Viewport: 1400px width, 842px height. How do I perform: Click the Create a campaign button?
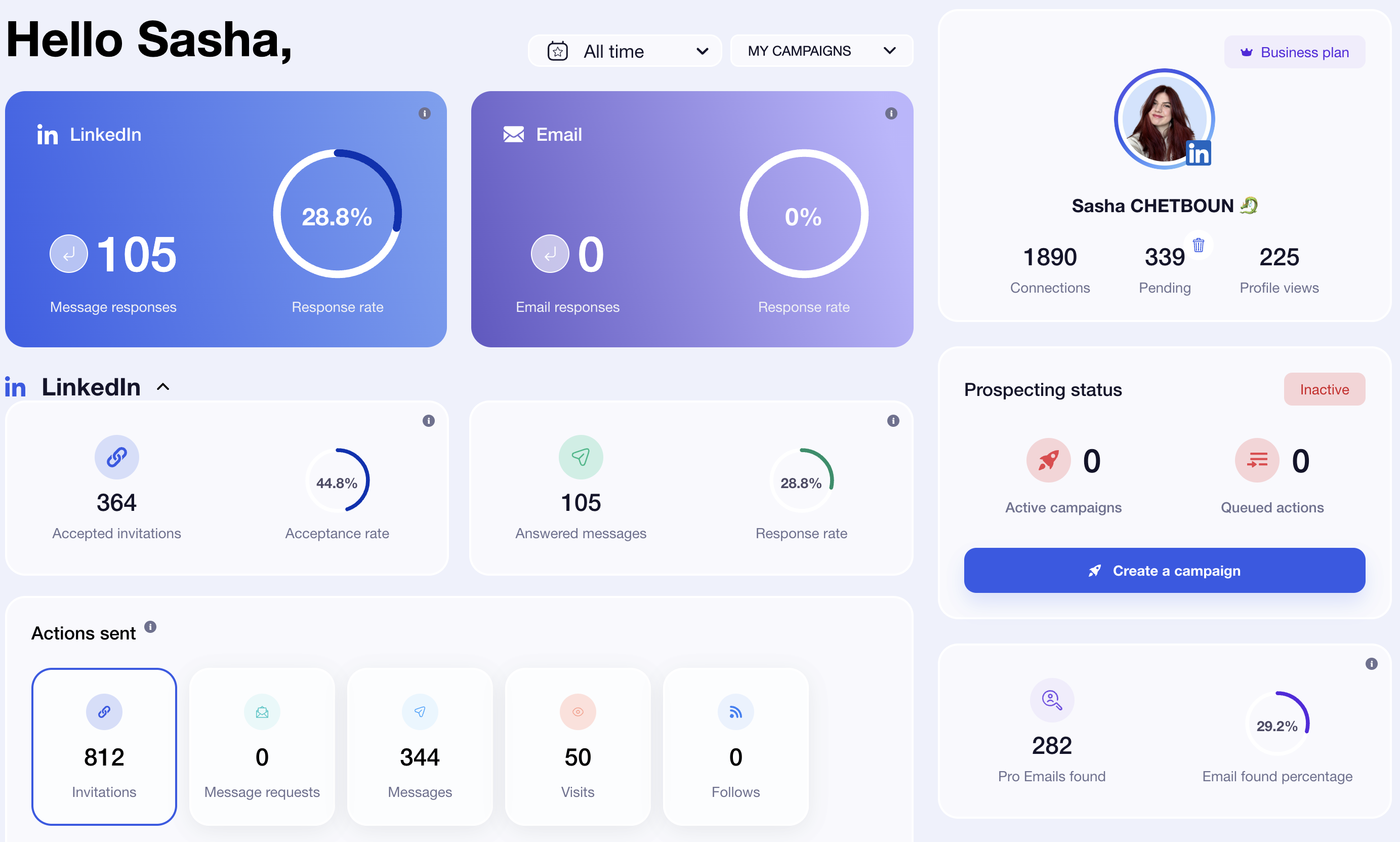(1164, 570)
